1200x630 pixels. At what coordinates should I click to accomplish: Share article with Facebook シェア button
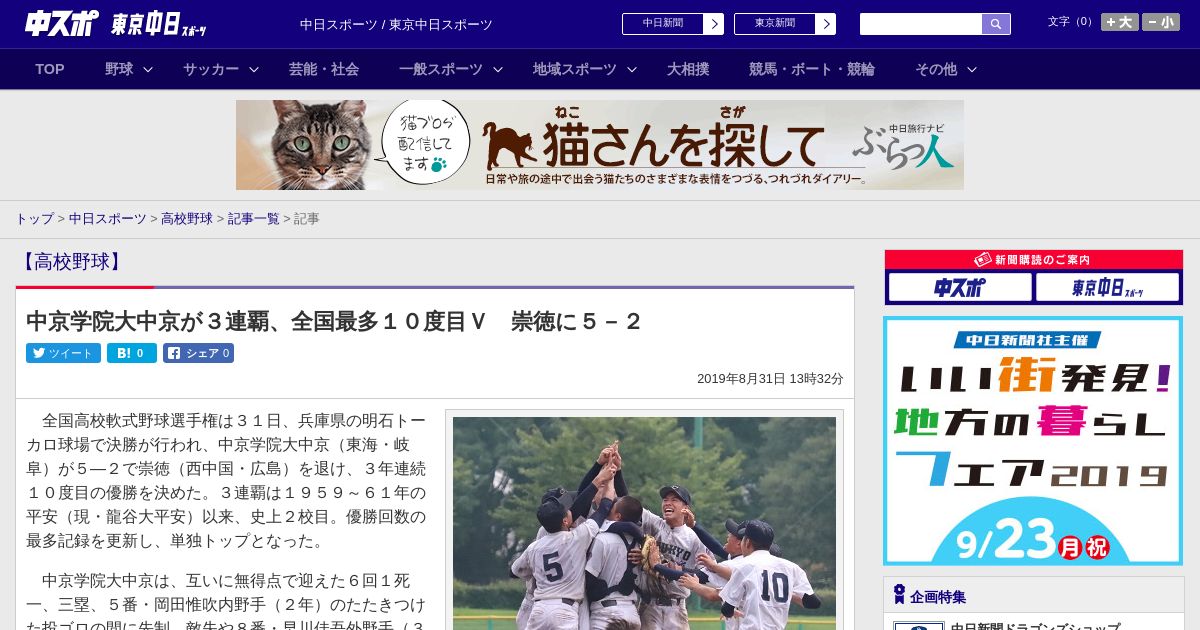coord(198,353)
